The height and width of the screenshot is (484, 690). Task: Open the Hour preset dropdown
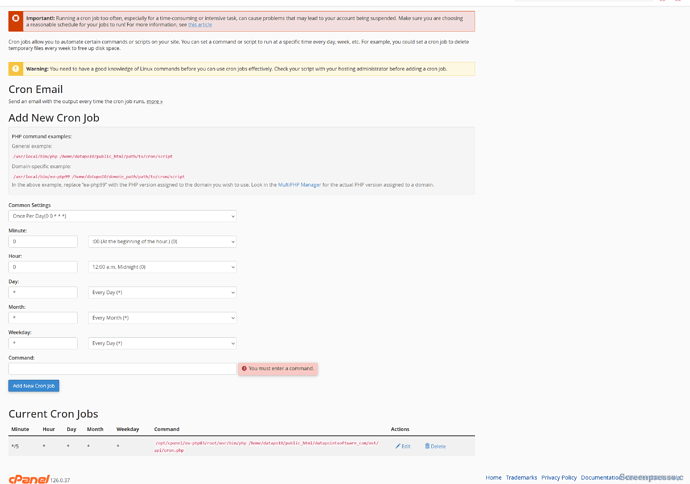[x=162, y=267]
